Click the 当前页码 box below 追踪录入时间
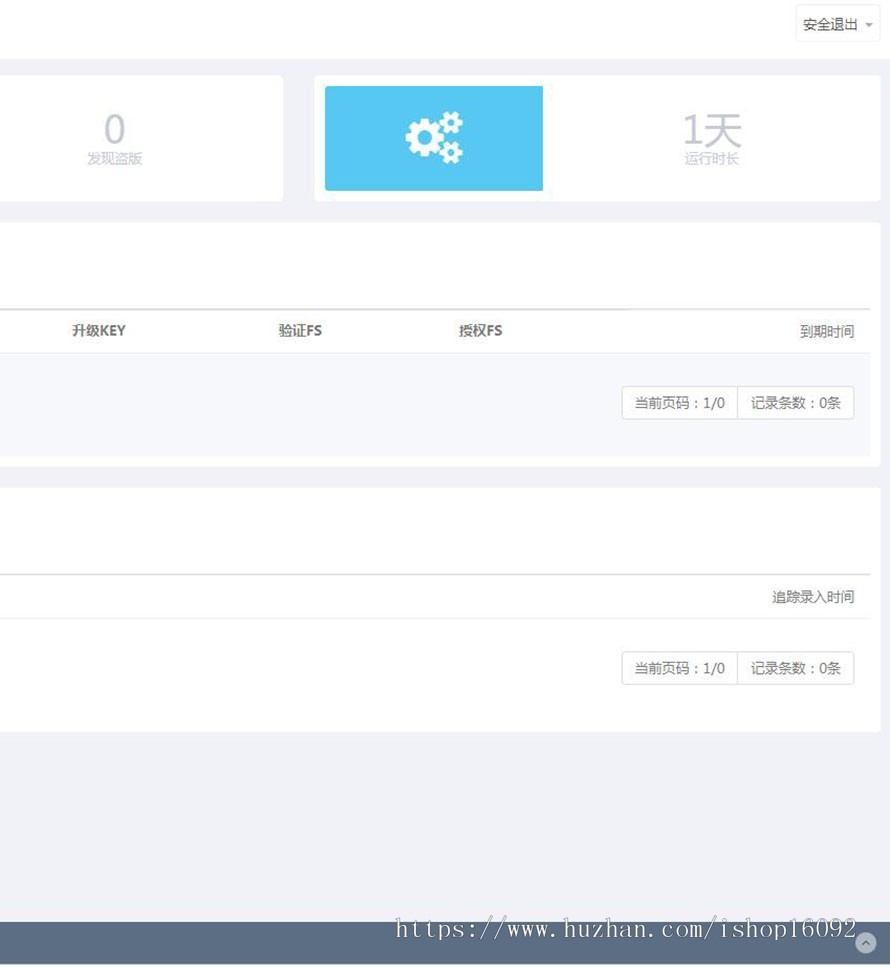890x967 pixels. pos(680,668)
